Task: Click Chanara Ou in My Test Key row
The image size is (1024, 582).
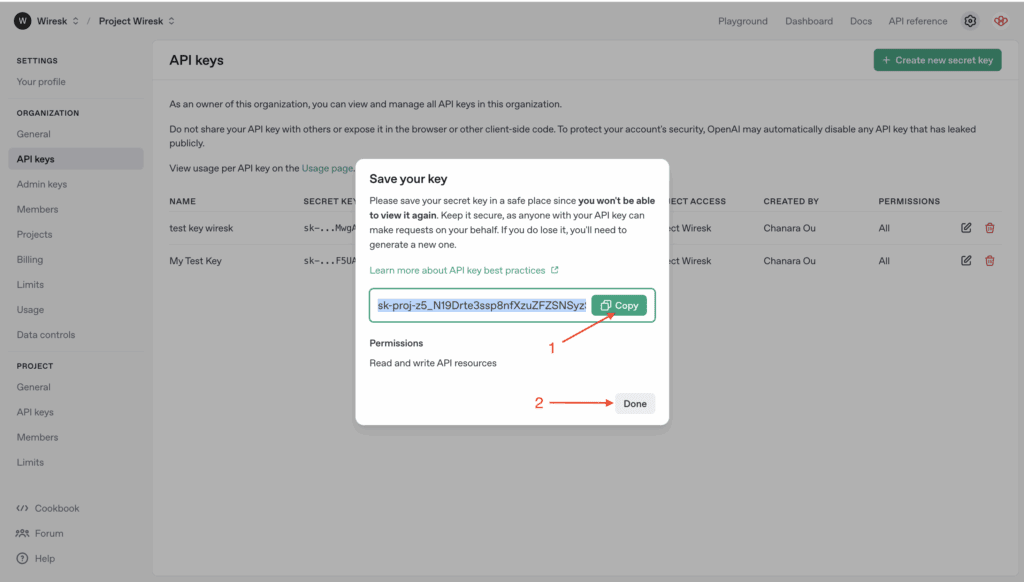Action: pos(789,261)
